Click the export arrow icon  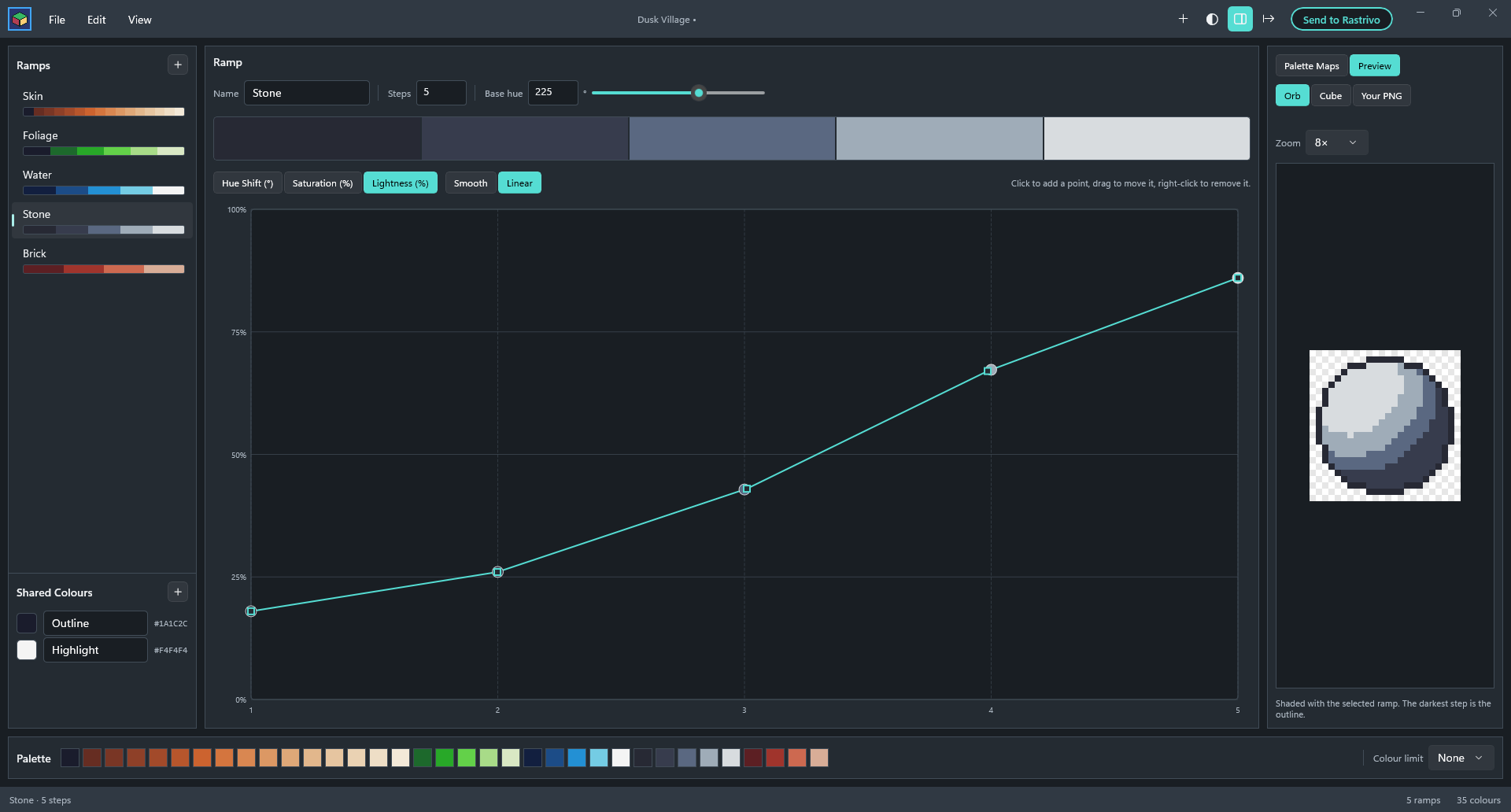click(x=1269, y=19)
